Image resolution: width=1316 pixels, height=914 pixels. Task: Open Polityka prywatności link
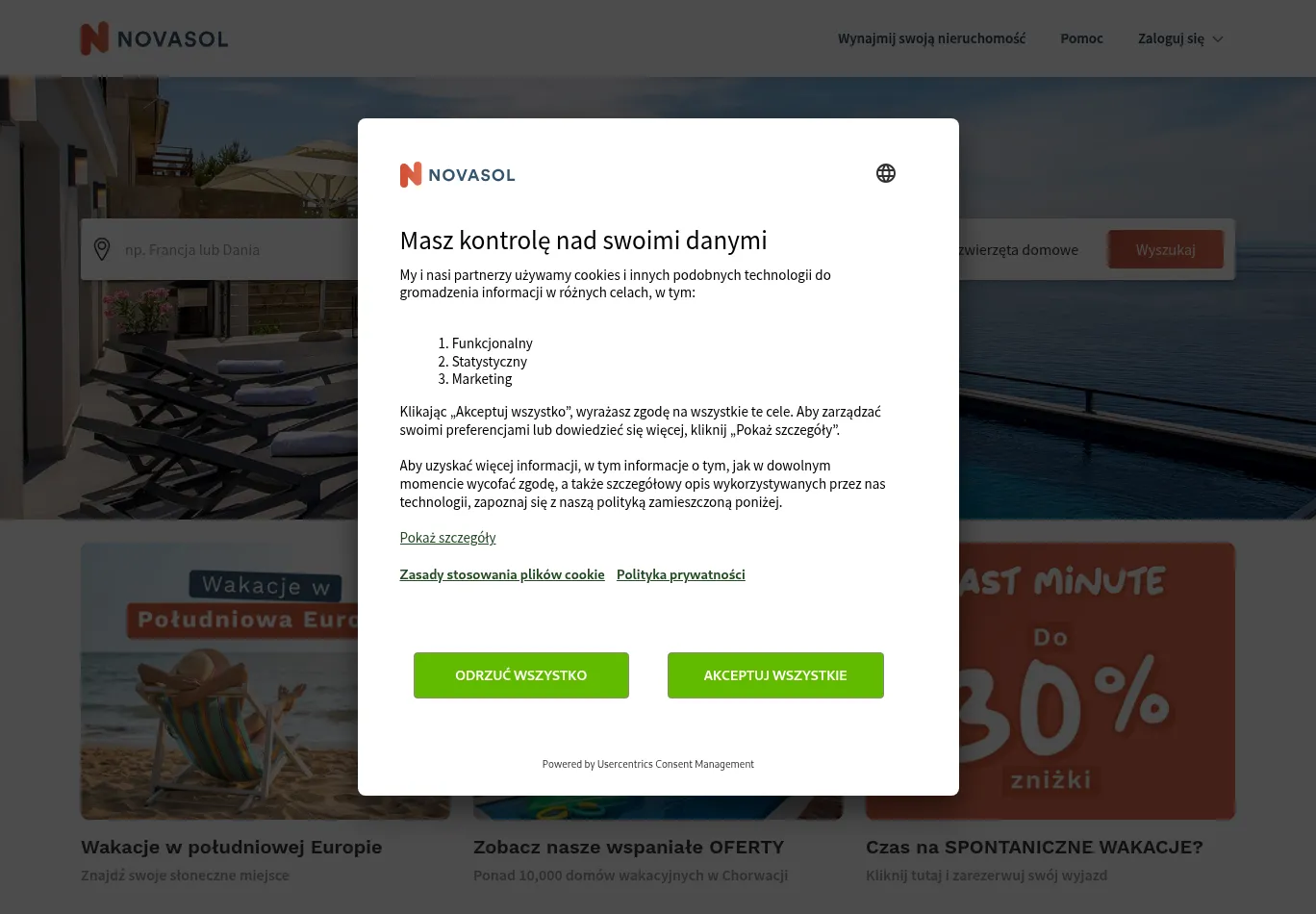click(x=681, y=574)
